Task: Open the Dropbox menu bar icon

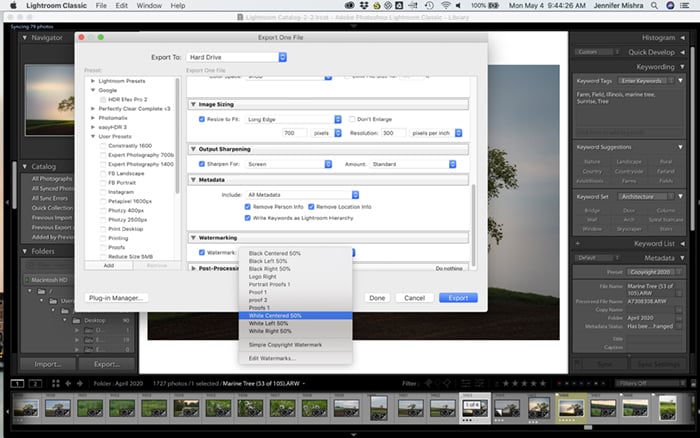Action: coord(364,5)
